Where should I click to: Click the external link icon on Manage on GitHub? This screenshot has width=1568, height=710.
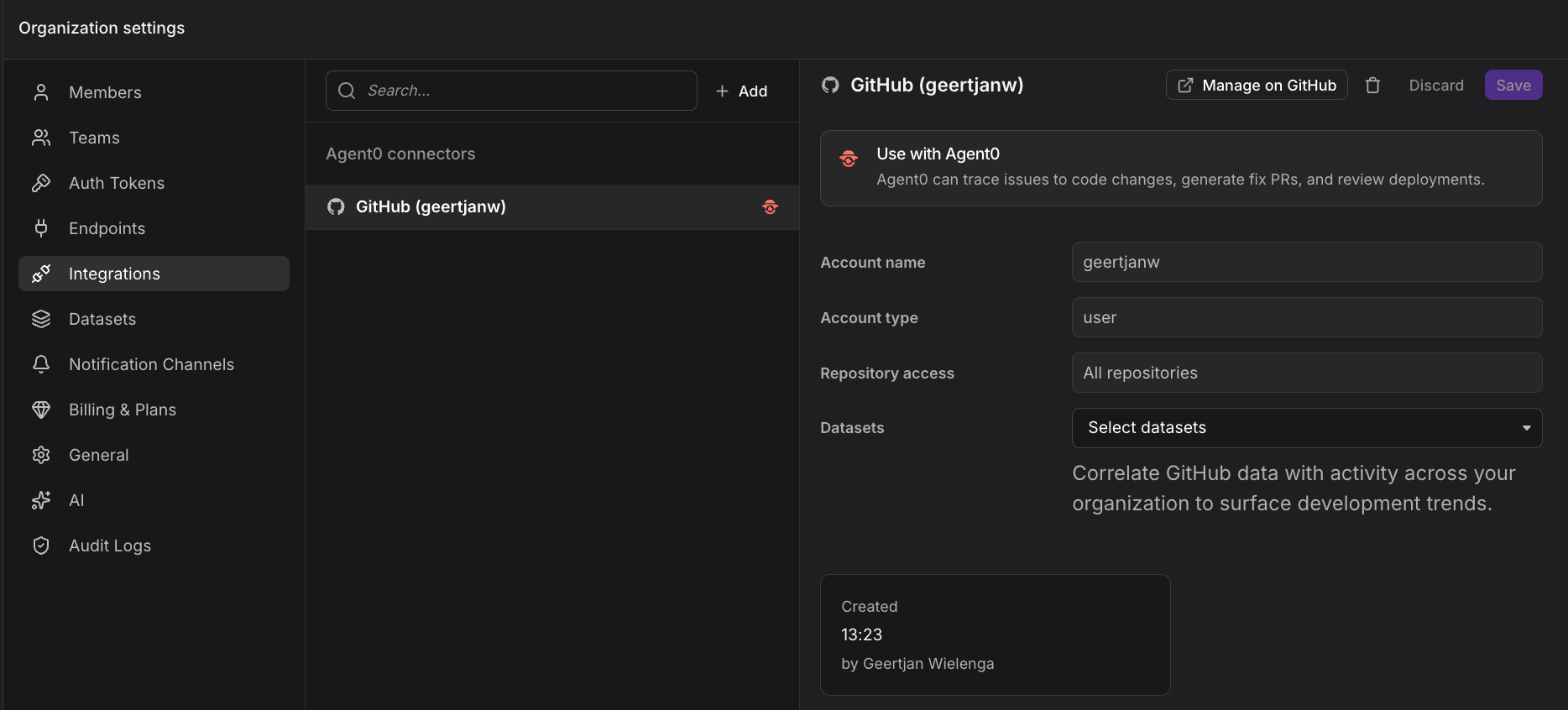(x=1185, y=86)
